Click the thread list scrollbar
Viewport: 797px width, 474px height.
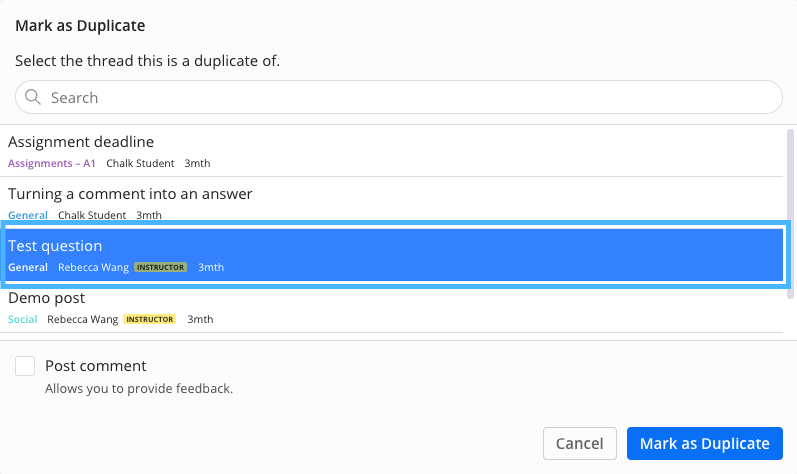coord(790,212)
